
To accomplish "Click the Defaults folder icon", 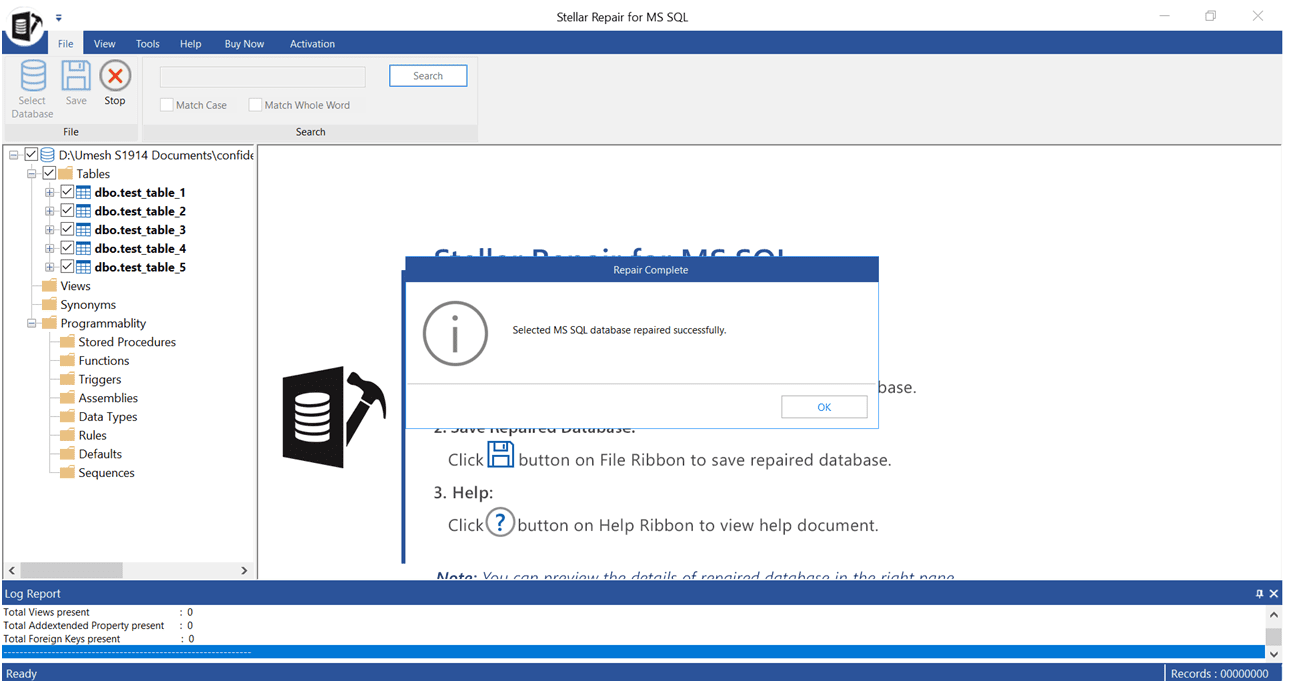I will click(x=67, y=454).
